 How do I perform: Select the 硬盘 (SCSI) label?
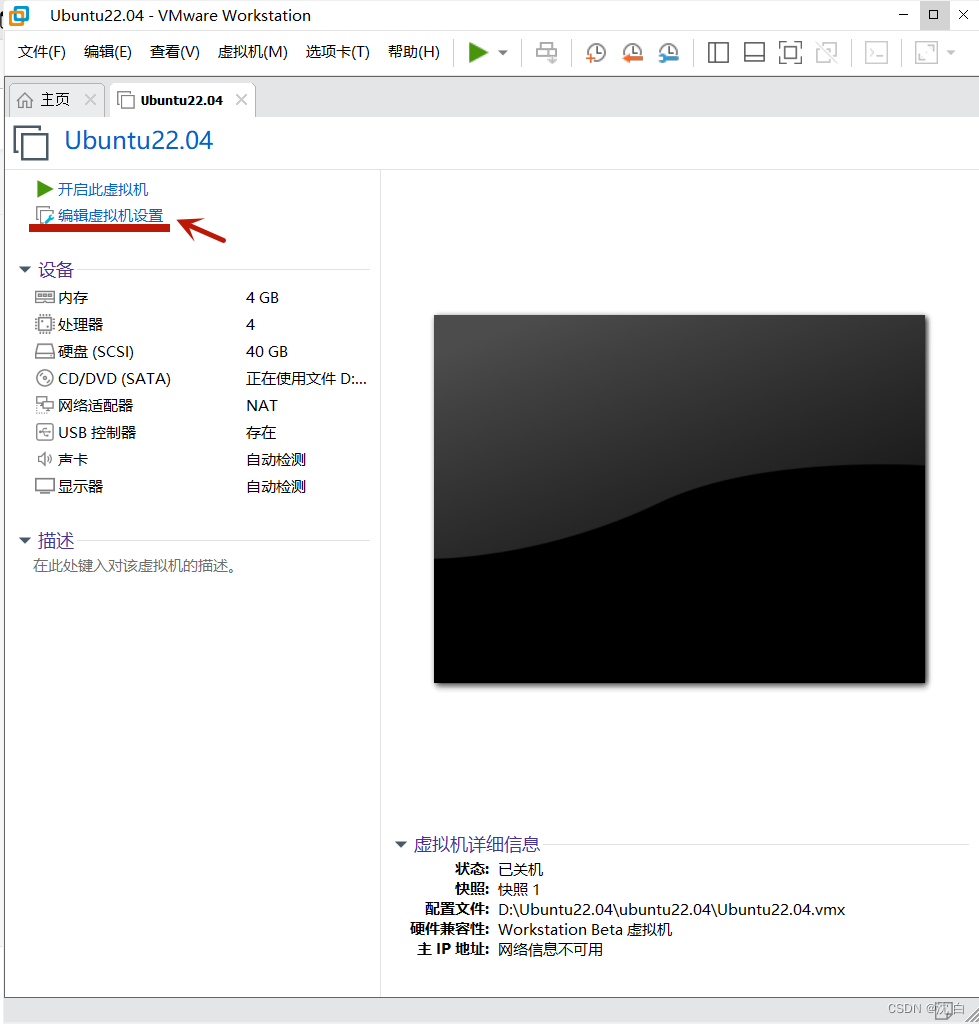click(96, 351)
